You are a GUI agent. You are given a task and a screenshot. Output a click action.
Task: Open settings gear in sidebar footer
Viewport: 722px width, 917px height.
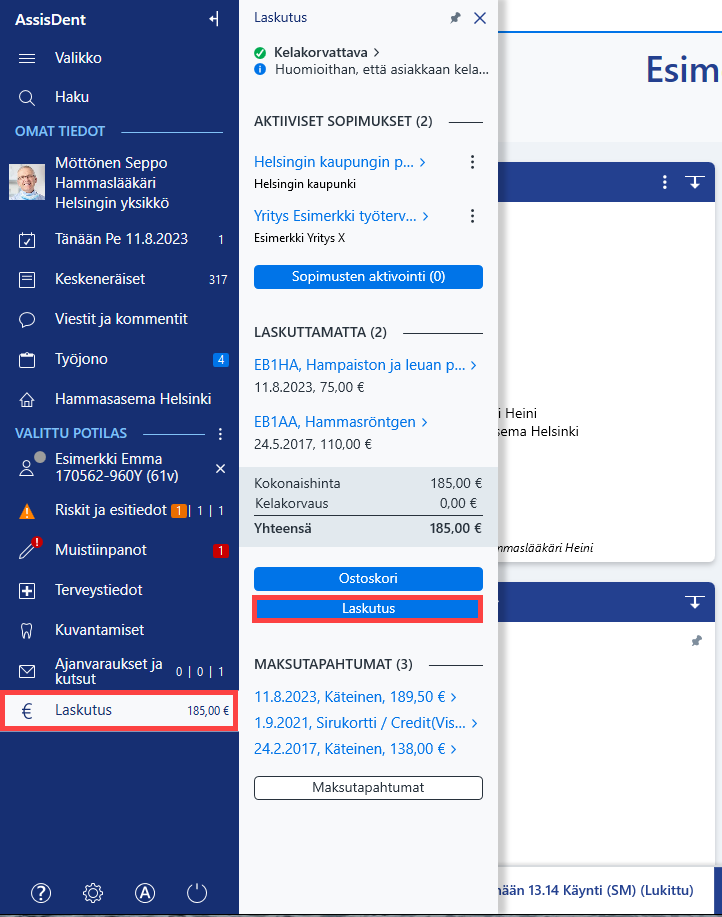(x=93, y=892)
